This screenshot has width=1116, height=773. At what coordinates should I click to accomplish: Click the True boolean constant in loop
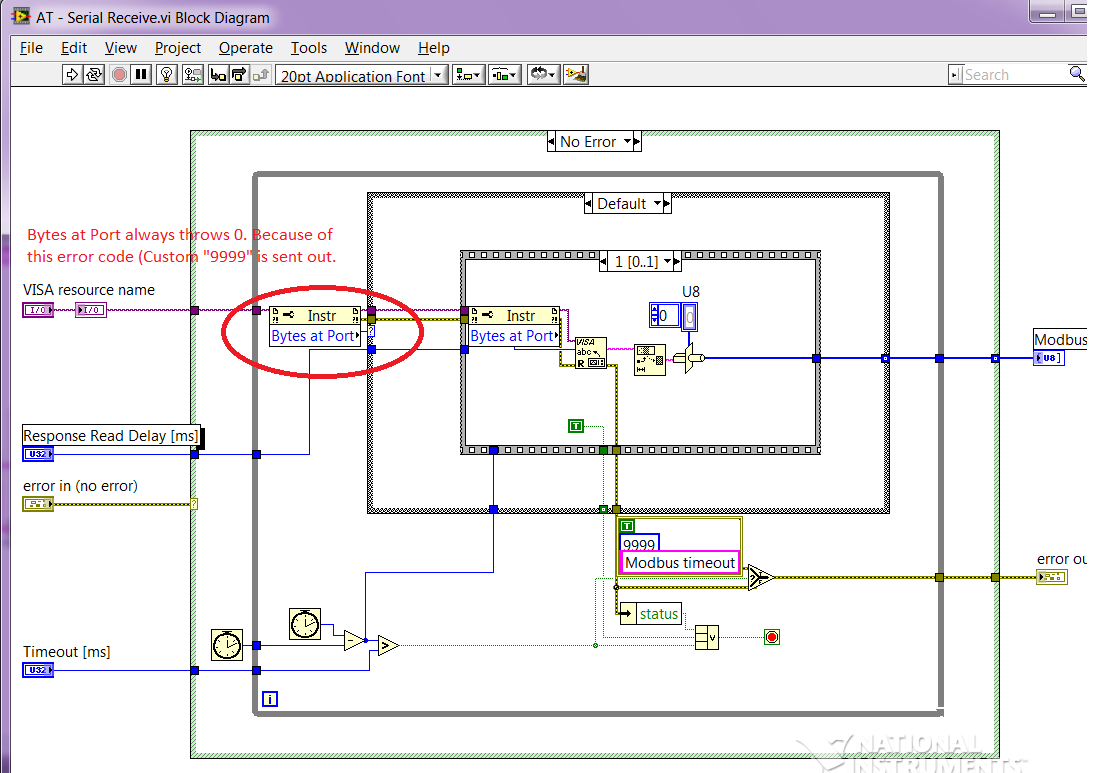(x=575, y=426)
